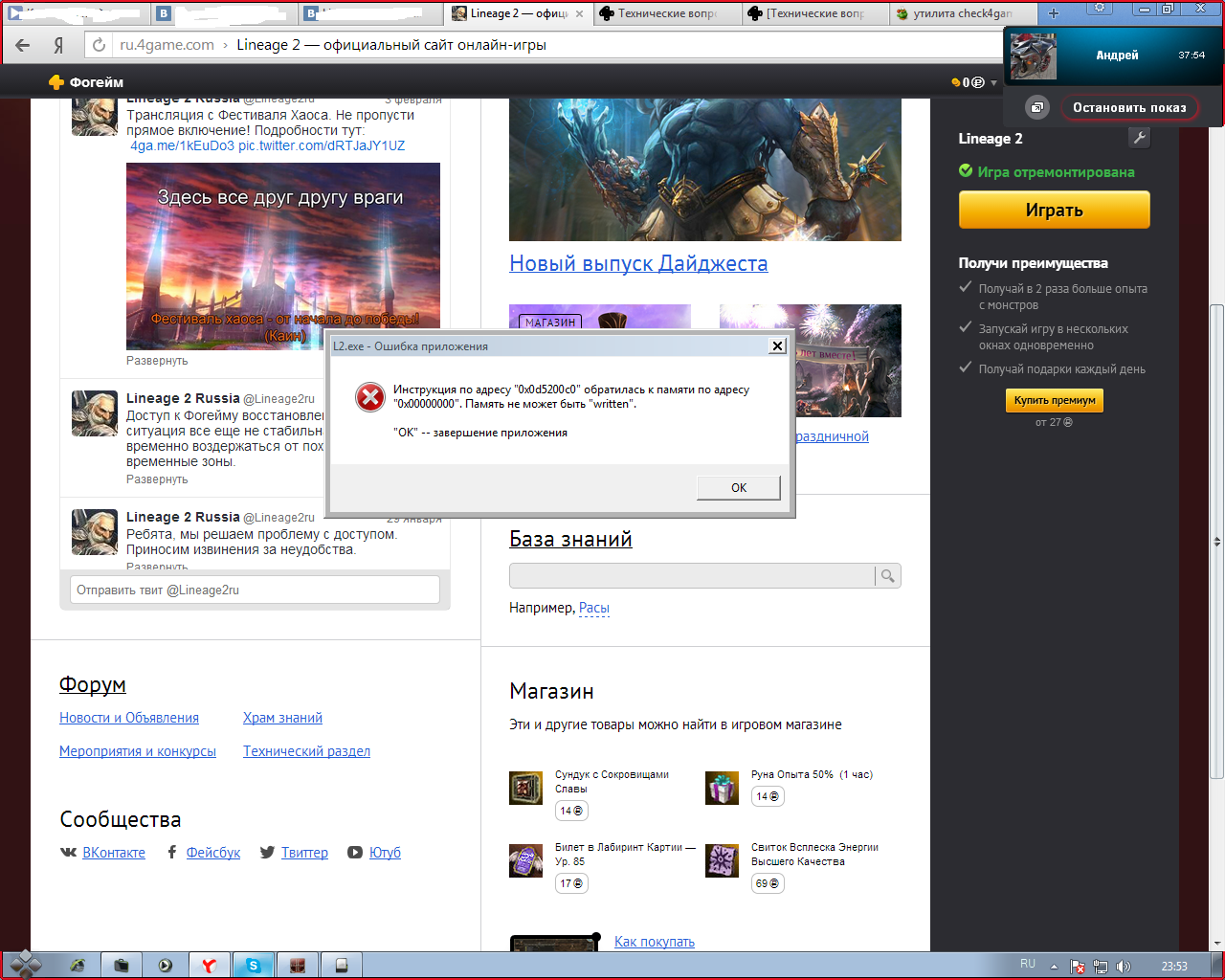
Task: Click Купить премиум button
Action: tap(1055, 400)
